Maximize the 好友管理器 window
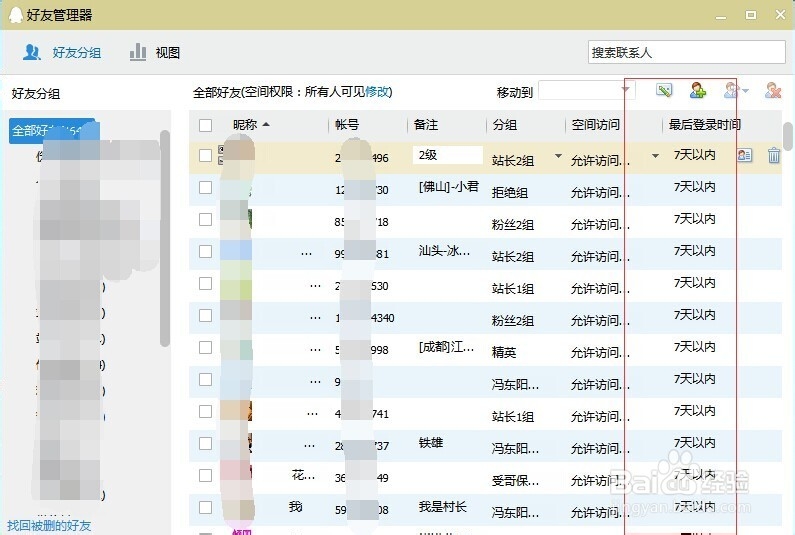The image size is (795, 535). [x=751, y=15]
